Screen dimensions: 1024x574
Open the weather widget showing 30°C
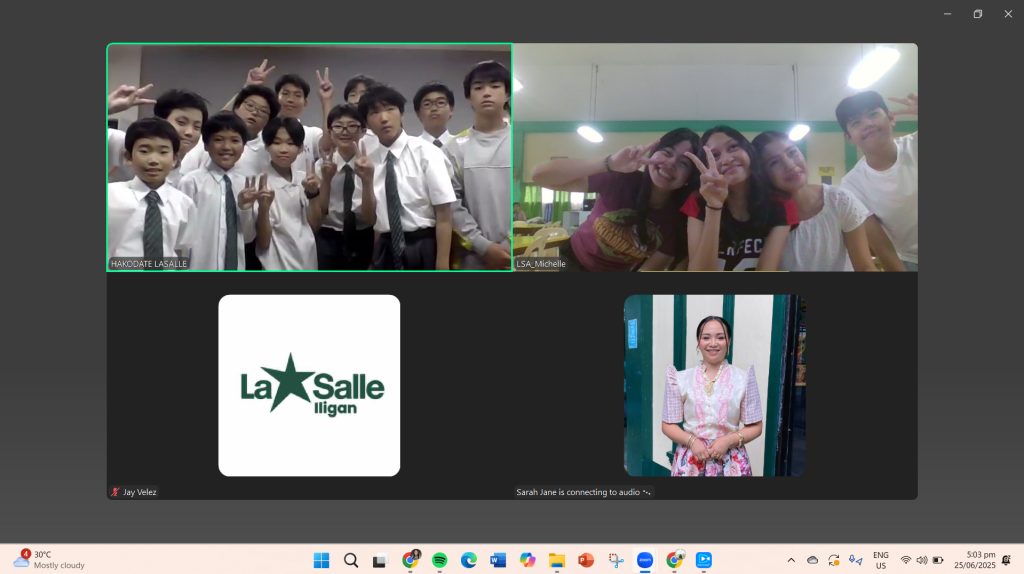[x=50, y=560]
